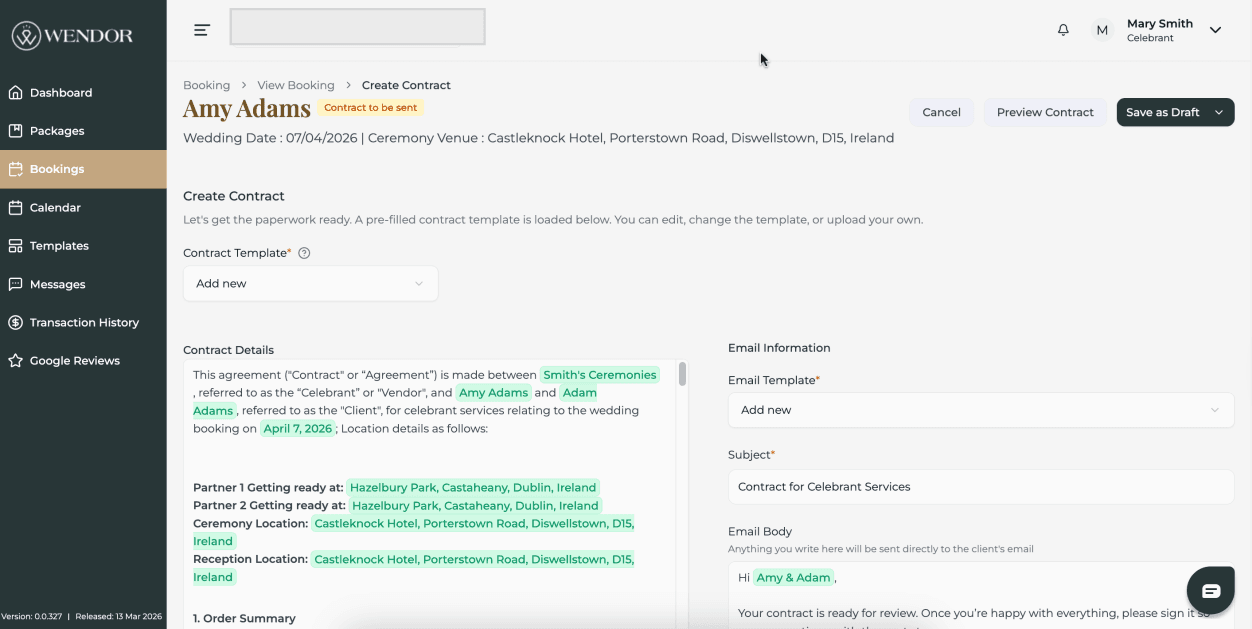This screenshot has width=1252, height=629.
Task: Expand Mary Smith's profile menu
Action: pyautogui.click(x=1216, y=30)
